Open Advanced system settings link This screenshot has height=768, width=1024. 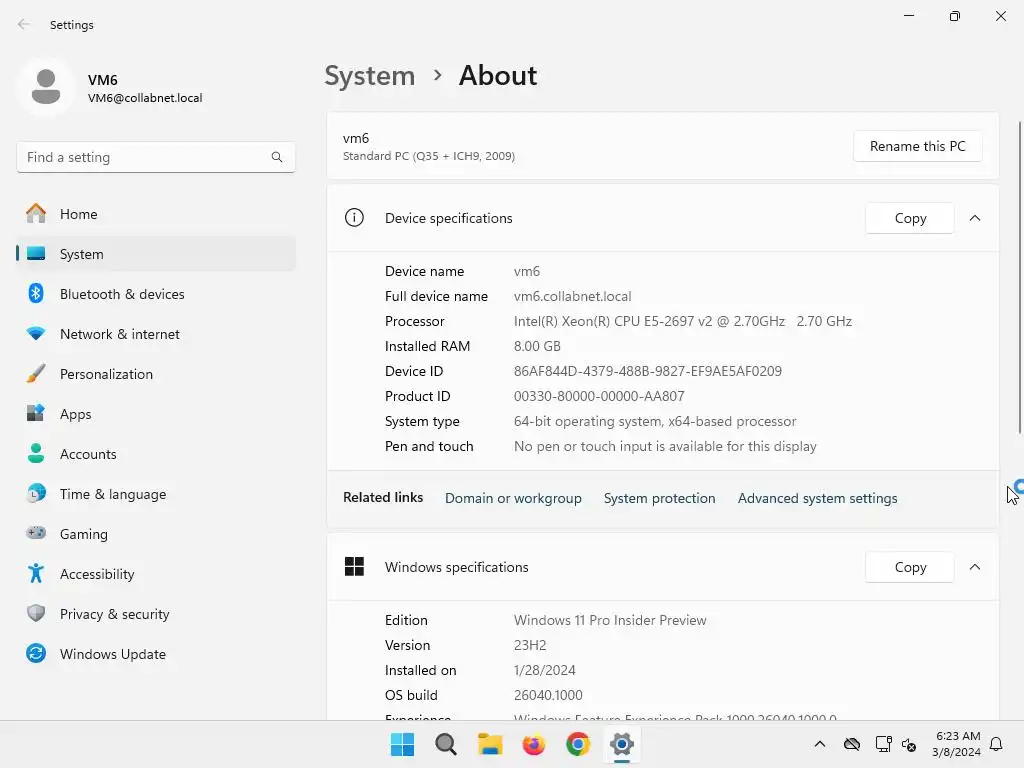[x=818, y=498]
